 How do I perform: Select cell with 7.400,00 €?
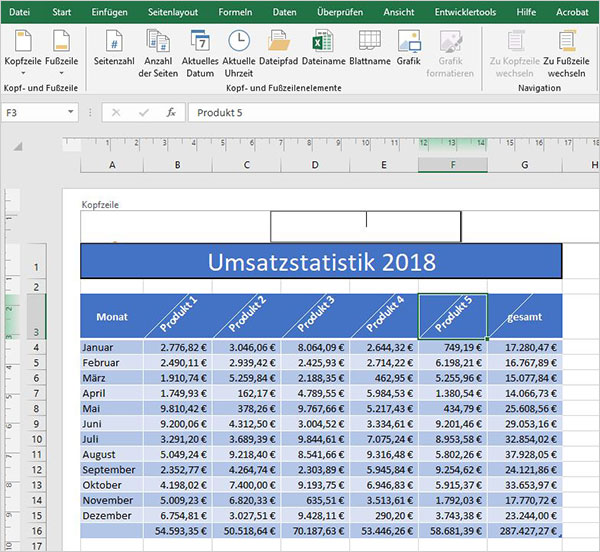(246, 485)
